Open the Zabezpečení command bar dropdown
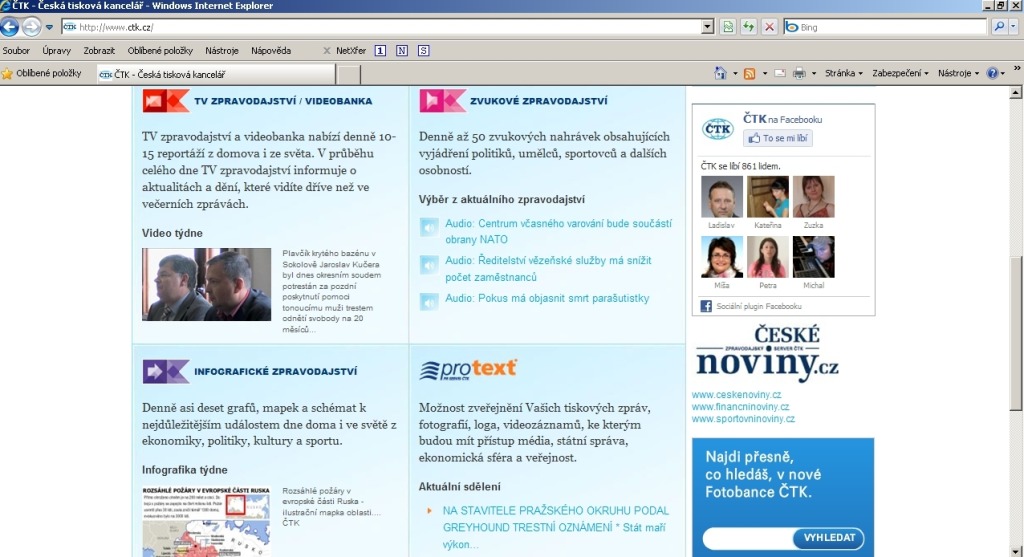Screen dimensions: 1024x557 coord(900,73)
